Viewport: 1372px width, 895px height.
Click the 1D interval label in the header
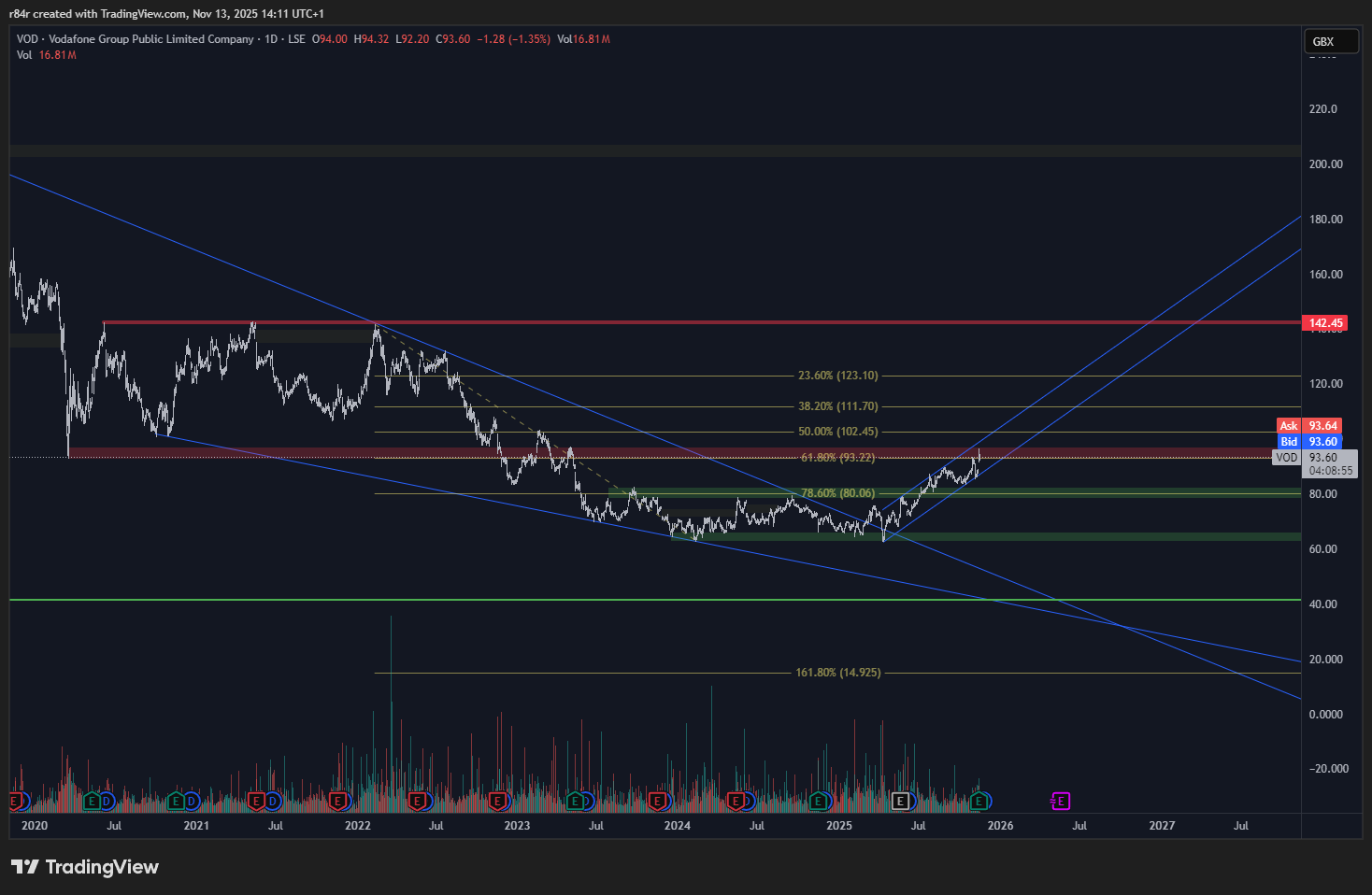271,39
